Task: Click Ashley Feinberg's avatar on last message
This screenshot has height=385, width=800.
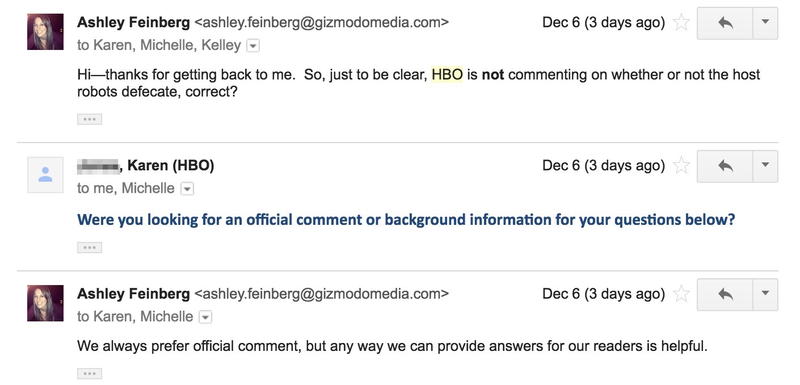Action: [45, 303]
